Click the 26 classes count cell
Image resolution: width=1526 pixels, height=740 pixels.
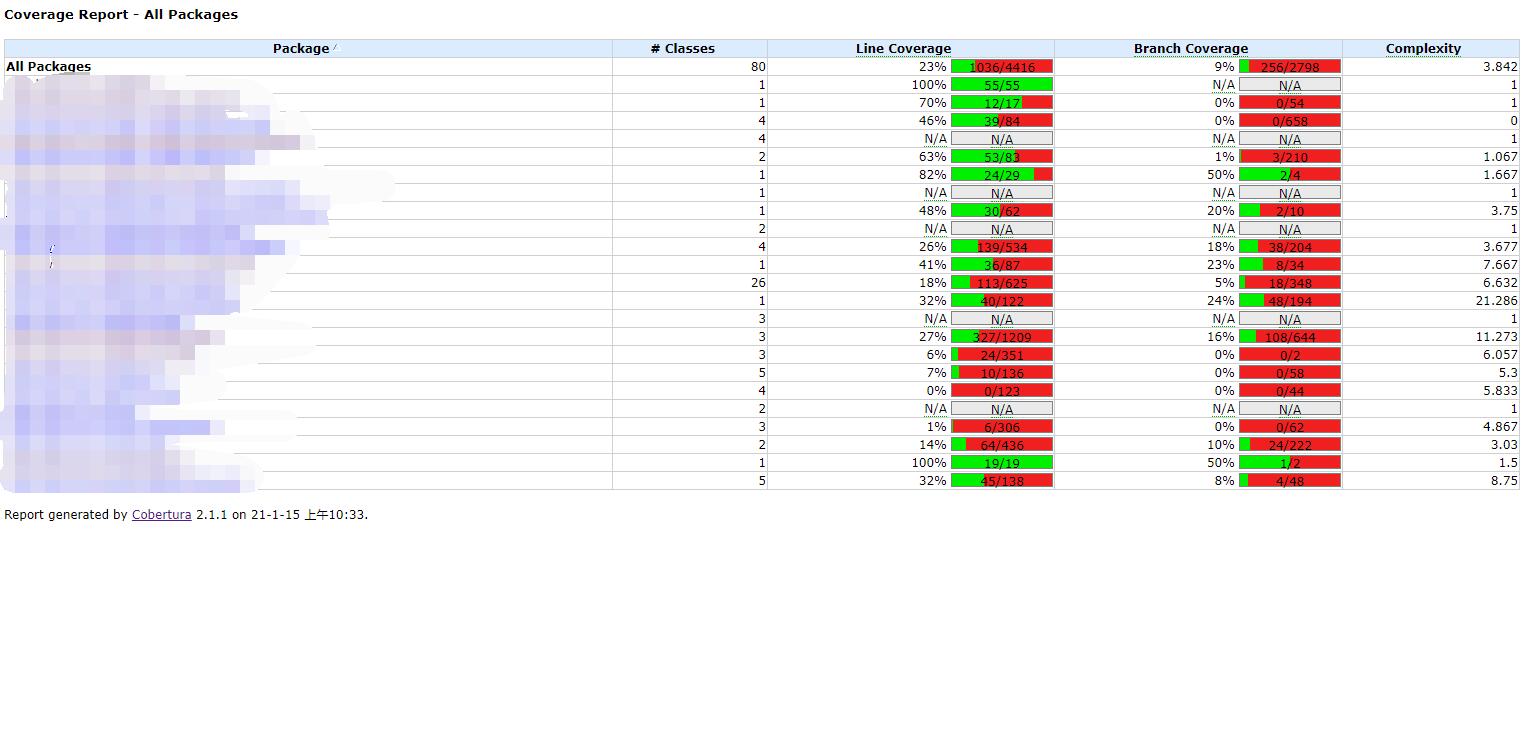tap(757, 283)
